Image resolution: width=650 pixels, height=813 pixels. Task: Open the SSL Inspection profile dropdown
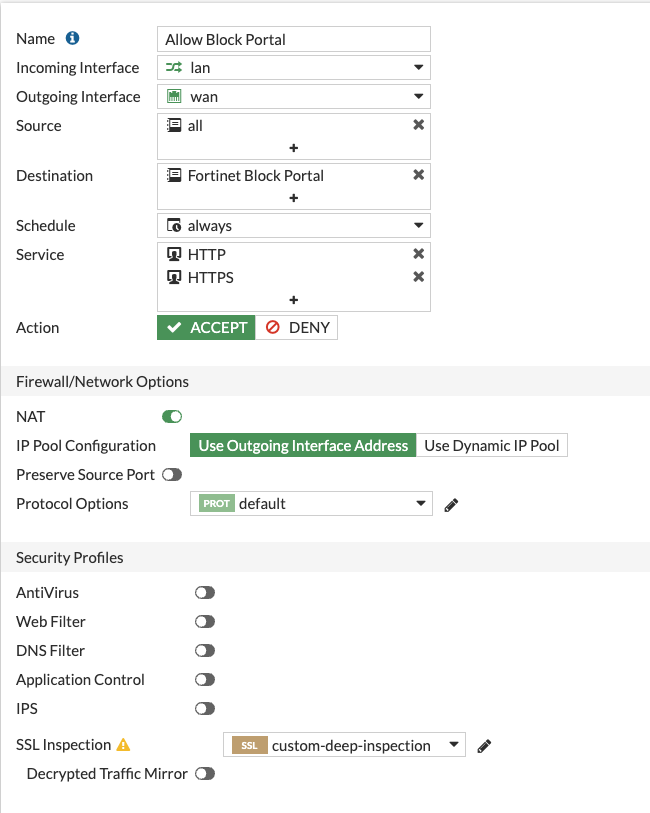[x=344, y=745]
